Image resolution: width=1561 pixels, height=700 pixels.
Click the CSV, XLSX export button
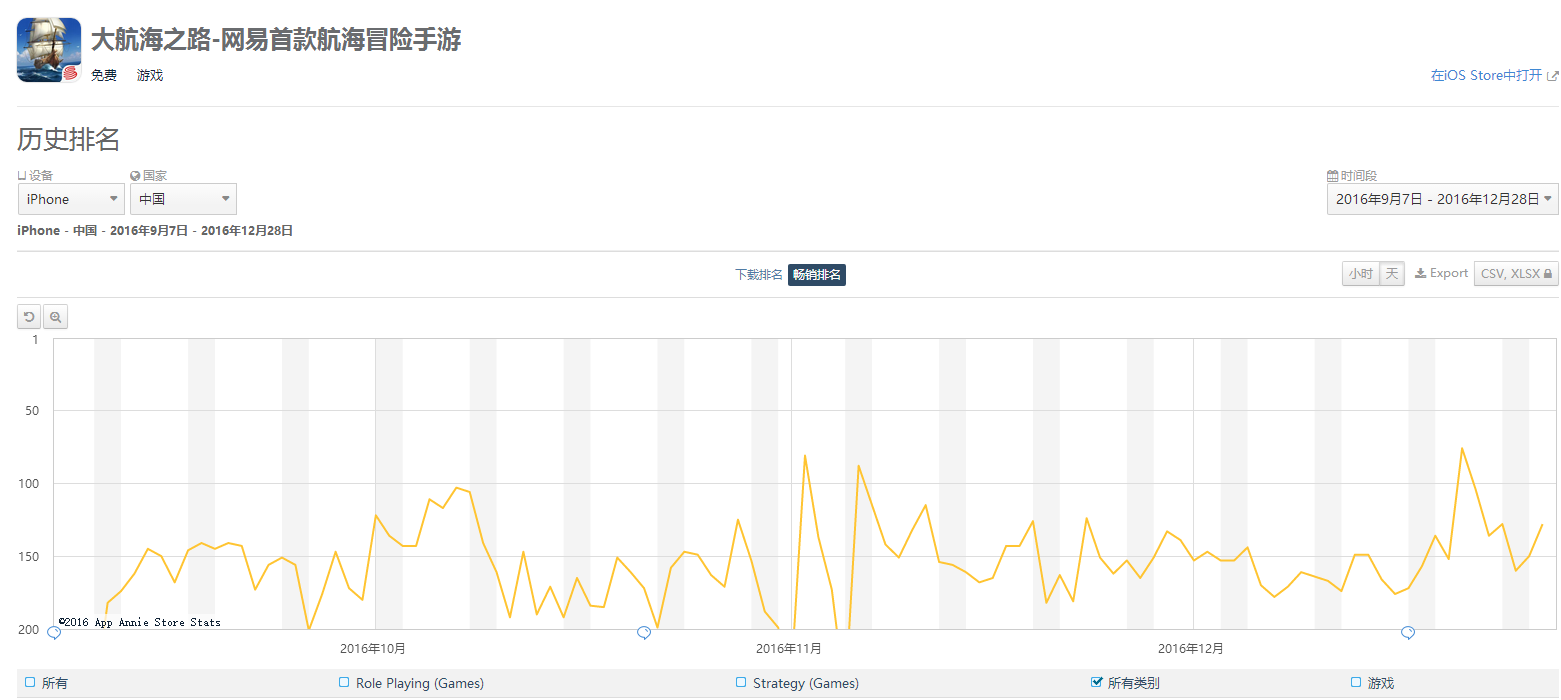pyautogui.click(x=1515, y=273)
